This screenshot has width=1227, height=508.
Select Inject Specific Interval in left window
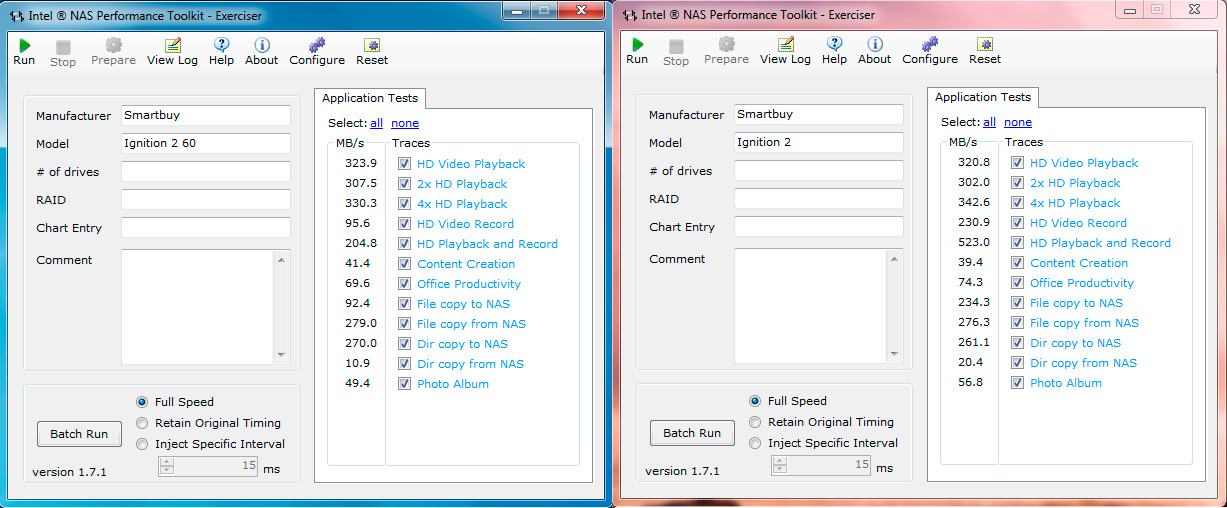(142, 444)
